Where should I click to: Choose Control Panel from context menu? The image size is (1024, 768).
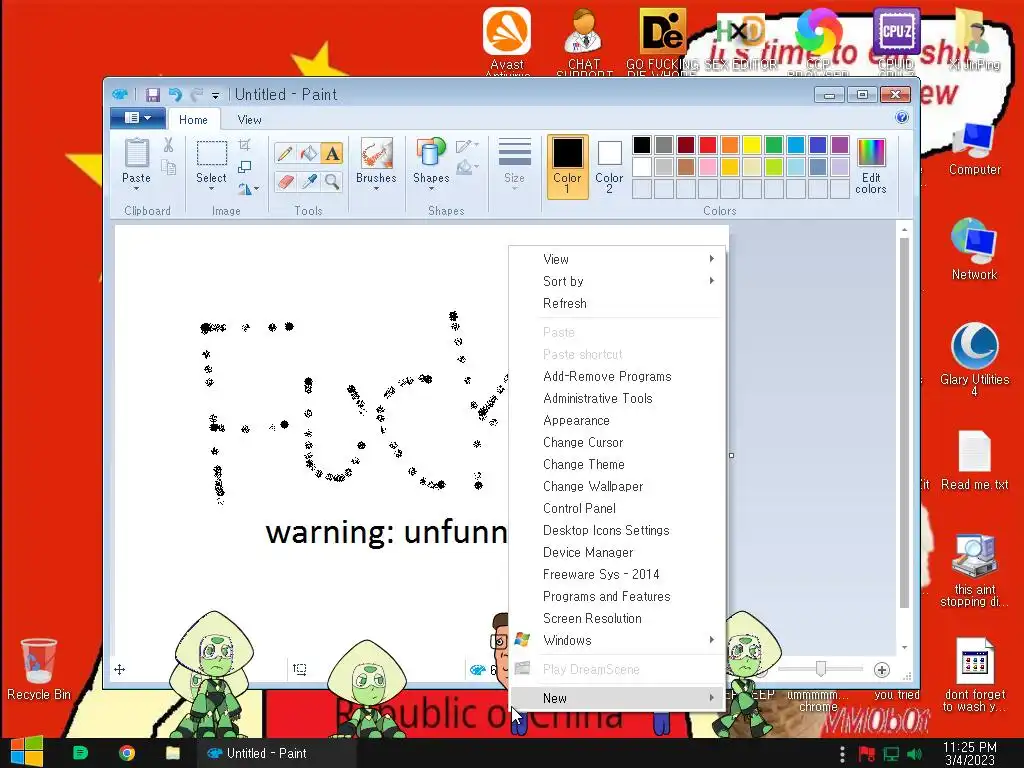617,509
